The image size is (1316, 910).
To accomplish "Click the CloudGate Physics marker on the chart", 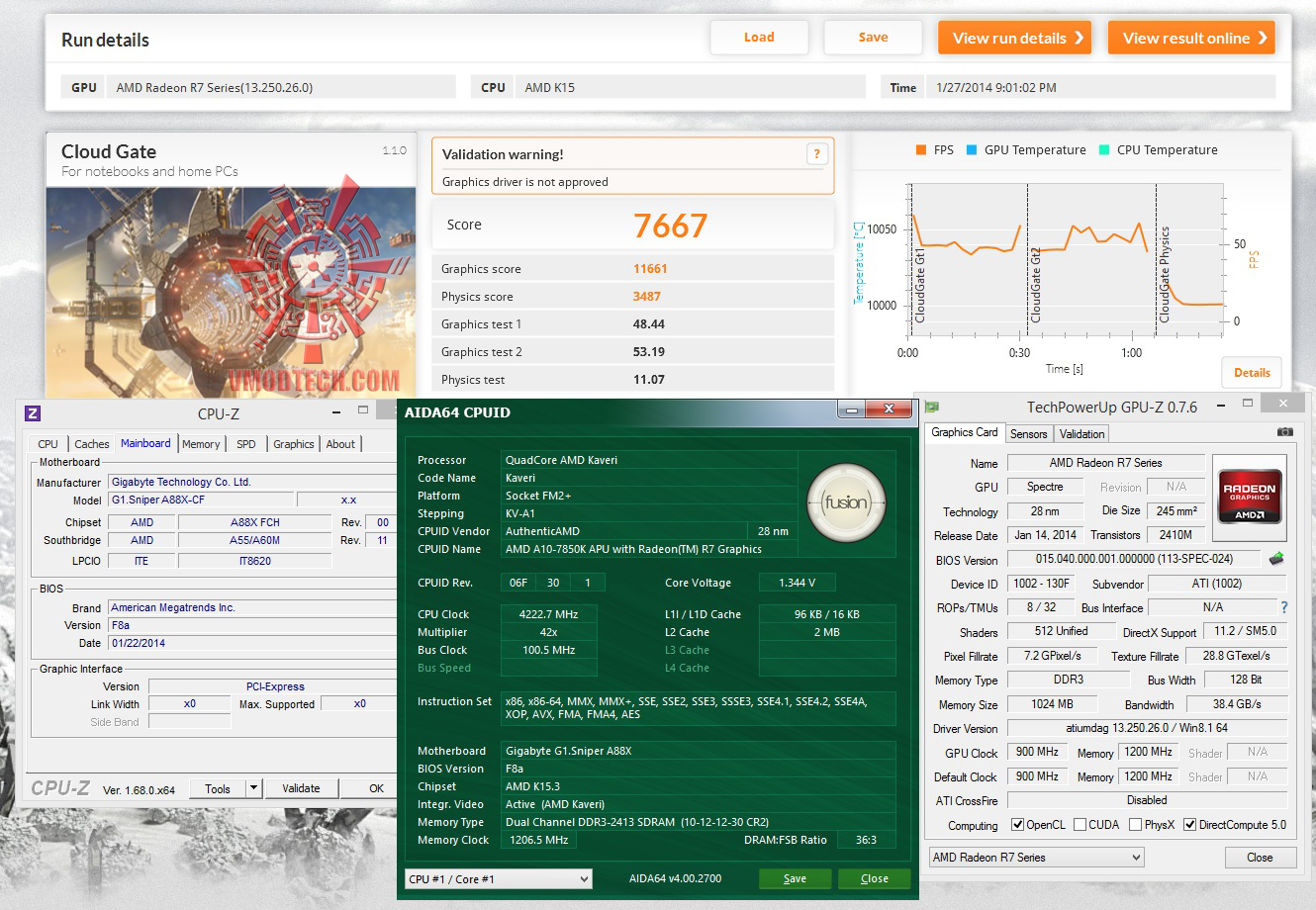I will coord(1165,275).
